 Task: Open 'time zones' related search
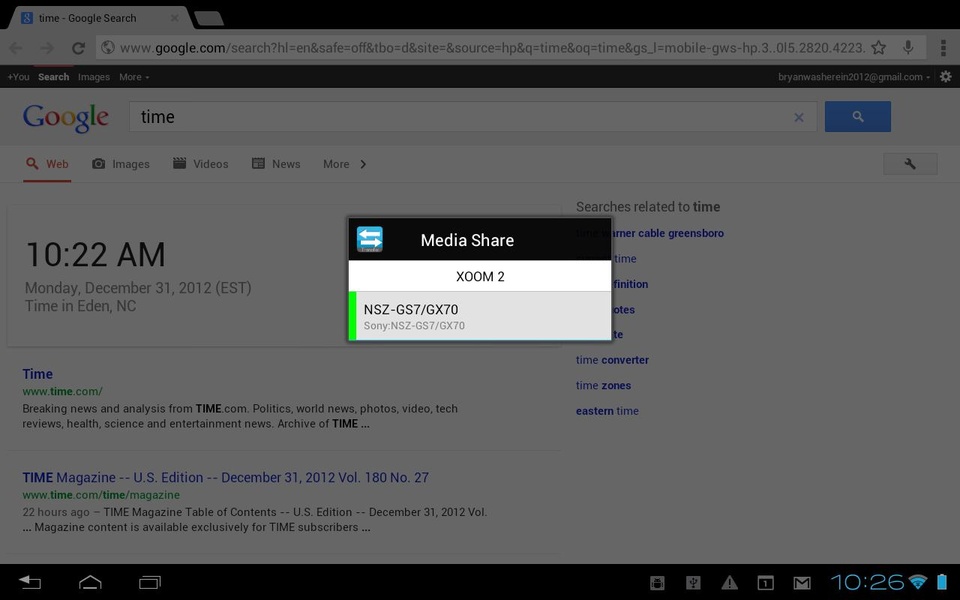click(603, 385)
